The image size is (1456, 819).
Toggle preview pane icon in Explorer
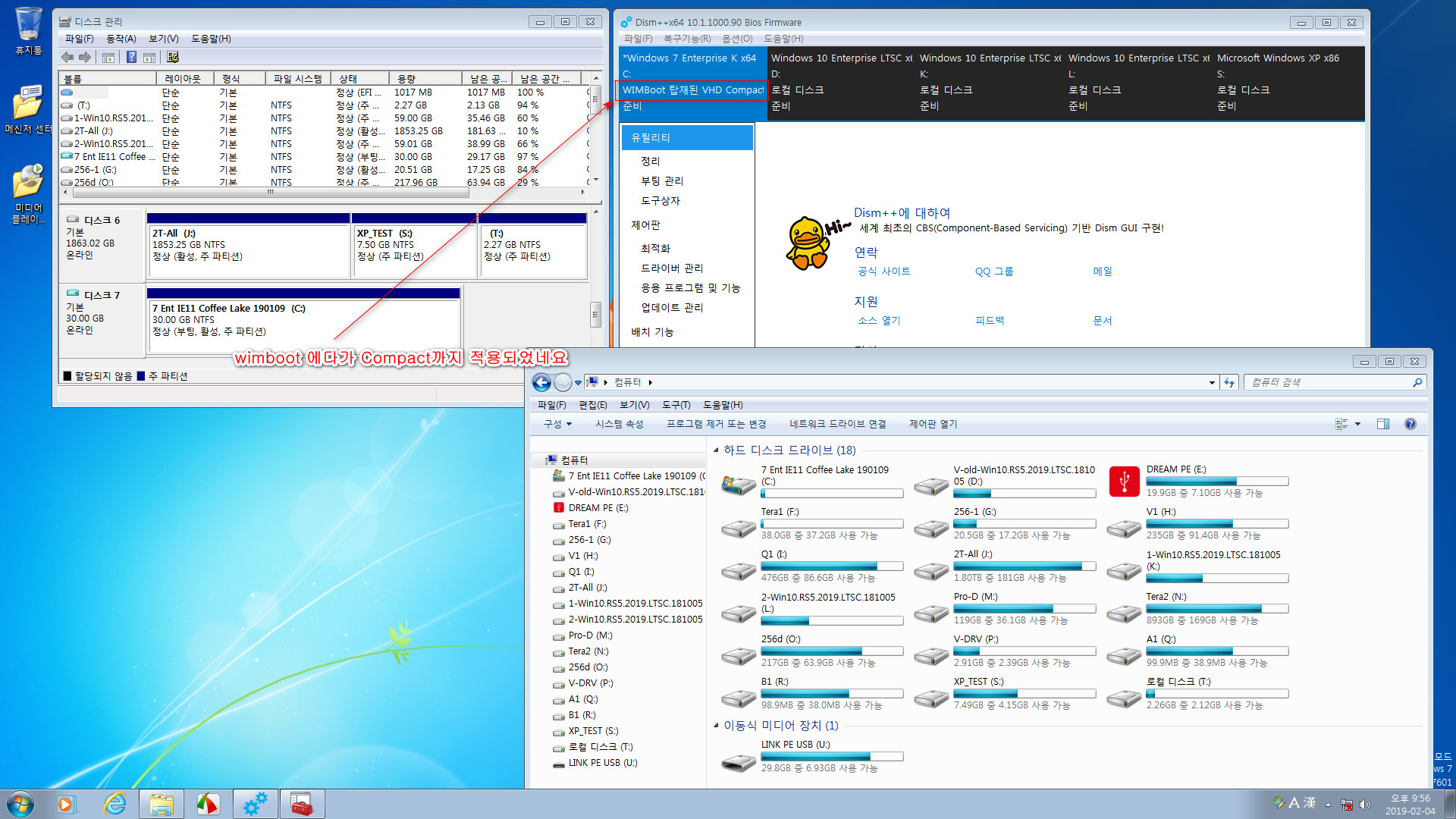[1383, 424]
